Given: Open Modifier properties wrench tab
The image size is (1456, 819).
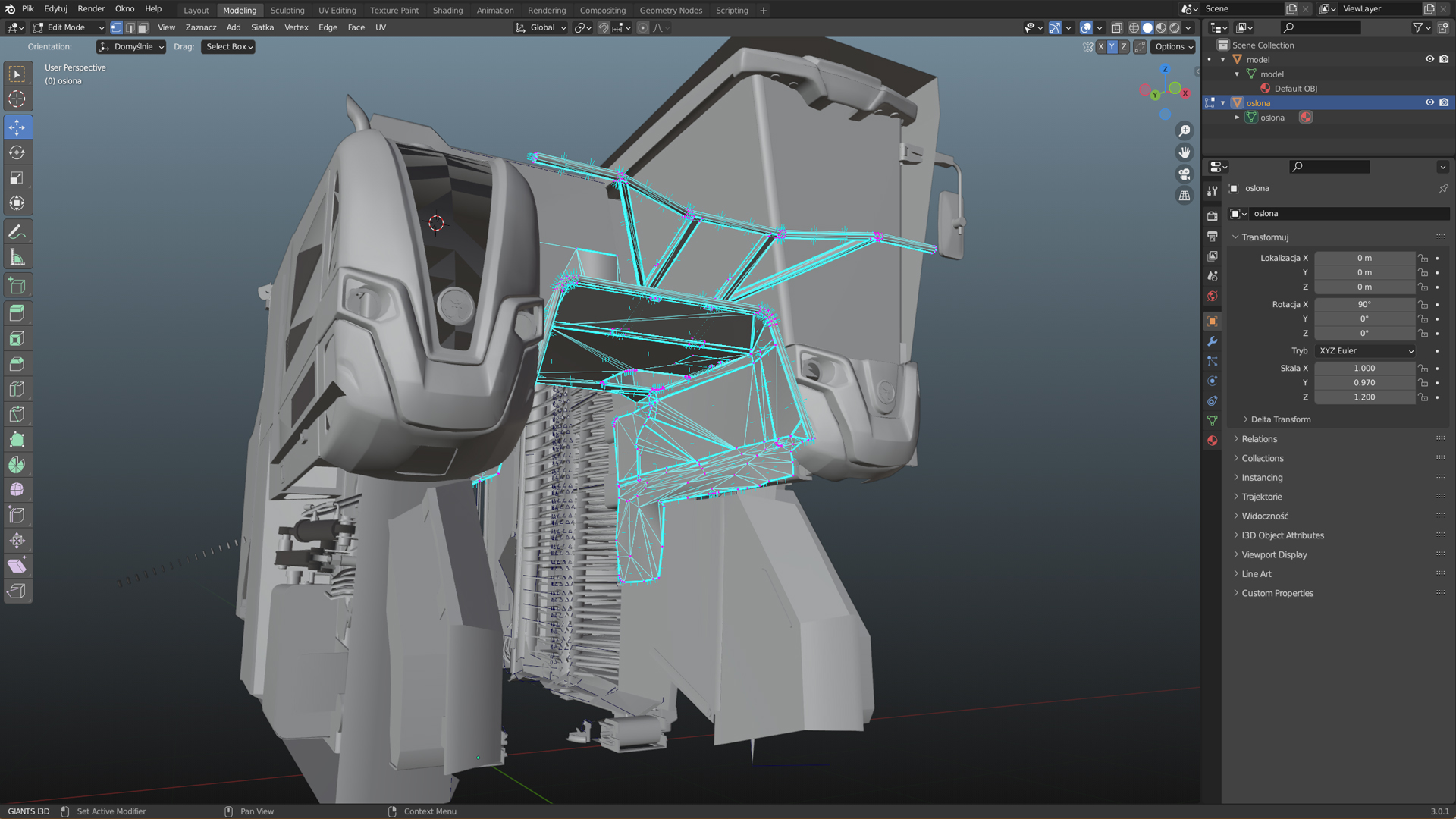Looking at the screenshot, I should [1212, 341].
